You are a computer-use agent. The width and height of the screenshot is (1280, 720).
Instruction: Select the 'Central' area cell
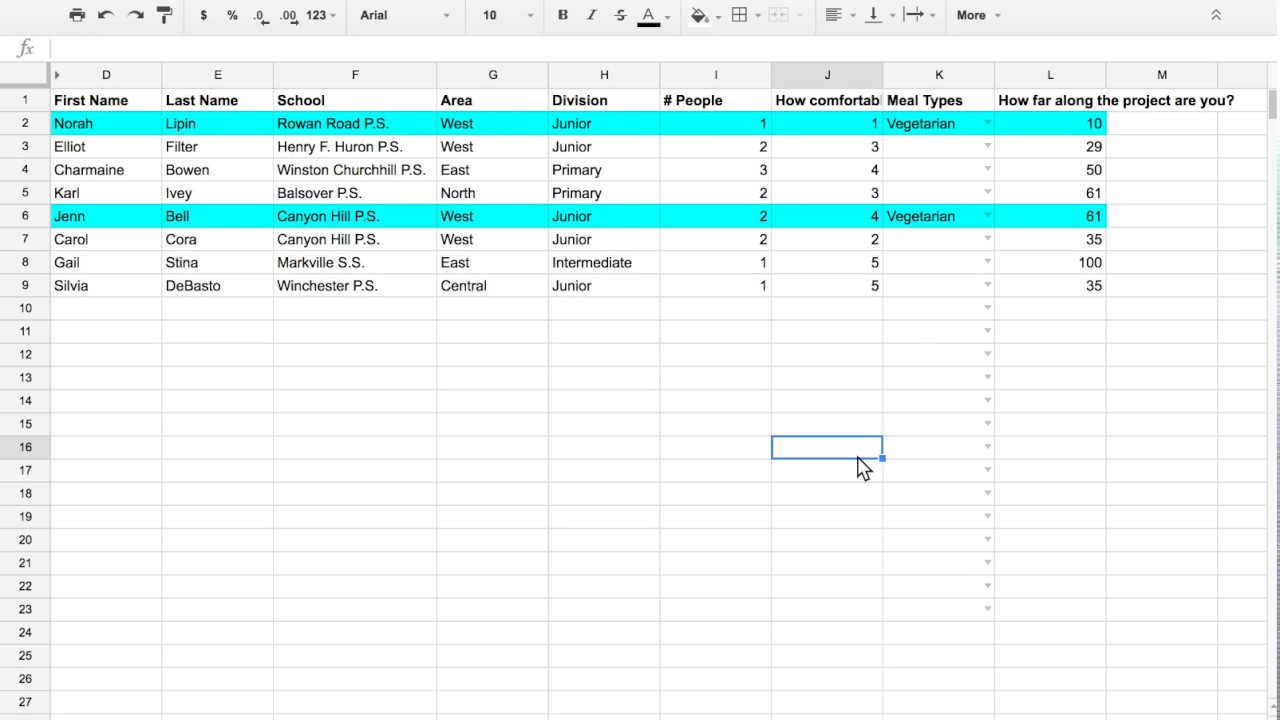click(x=492, y=285)
